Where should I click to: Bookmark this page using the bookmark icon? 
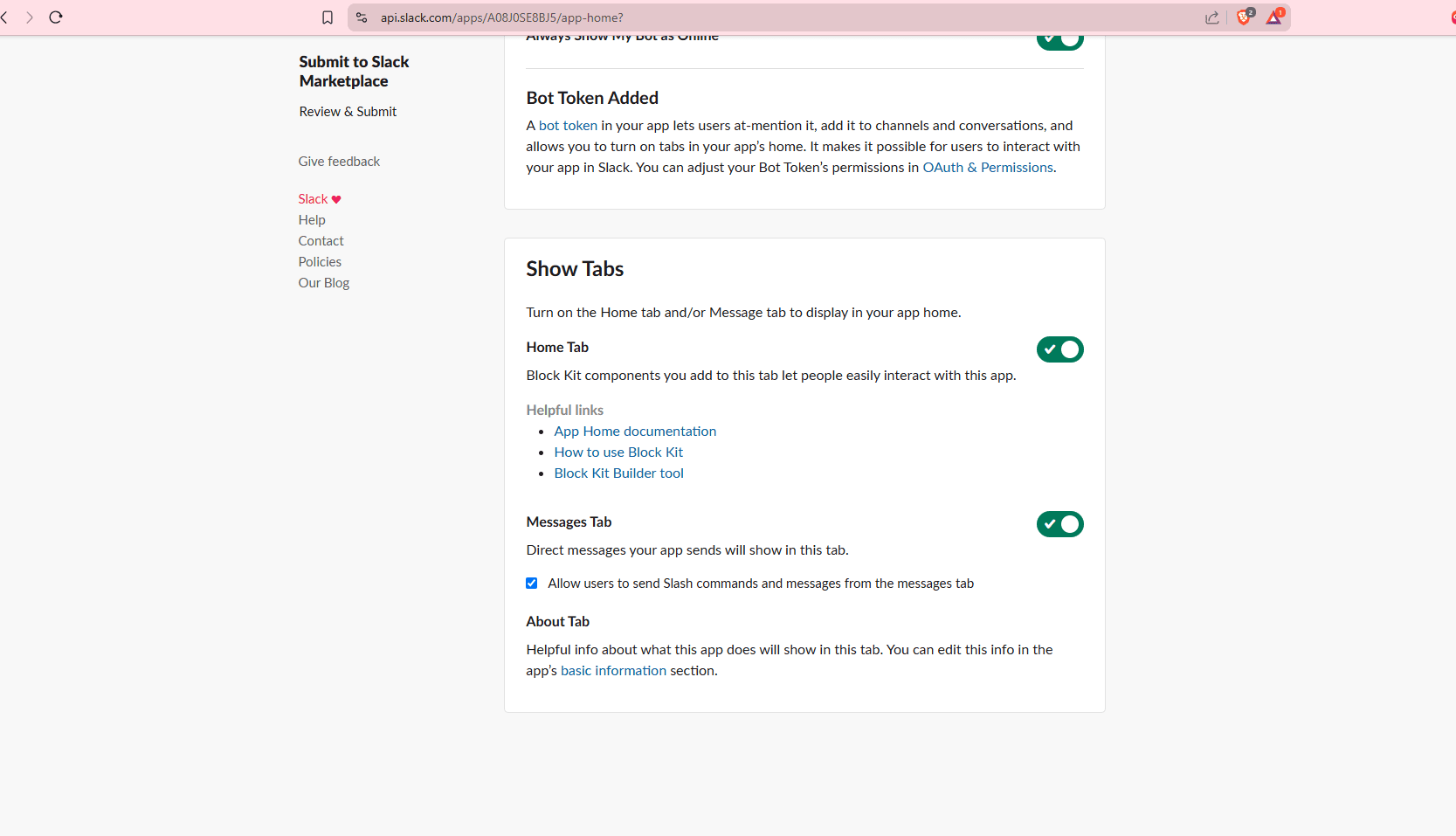click(x=328, y=17)
